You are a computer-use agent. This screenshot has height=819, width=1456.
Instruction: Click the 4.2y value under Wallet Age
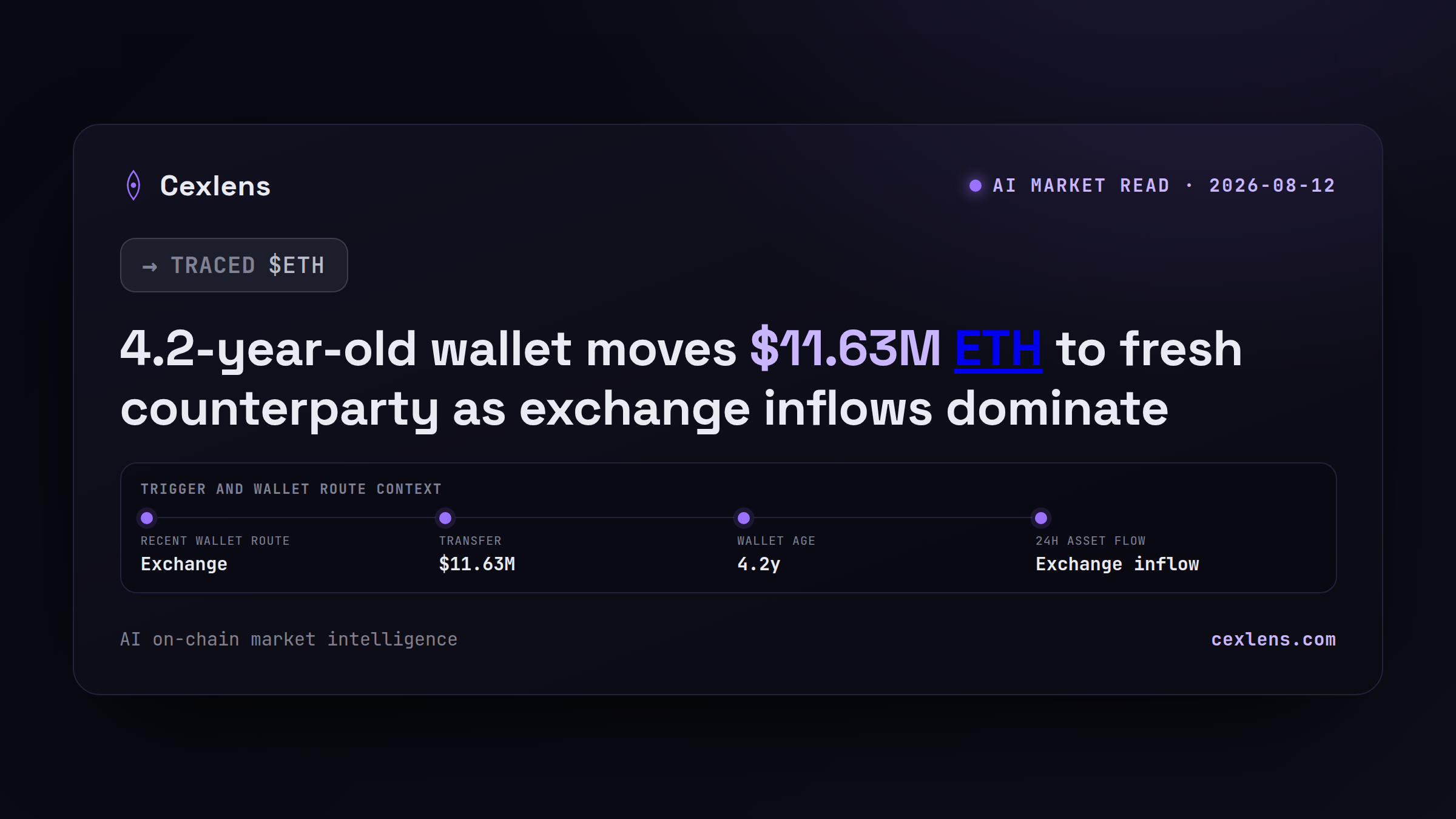[x=759, y=564]
